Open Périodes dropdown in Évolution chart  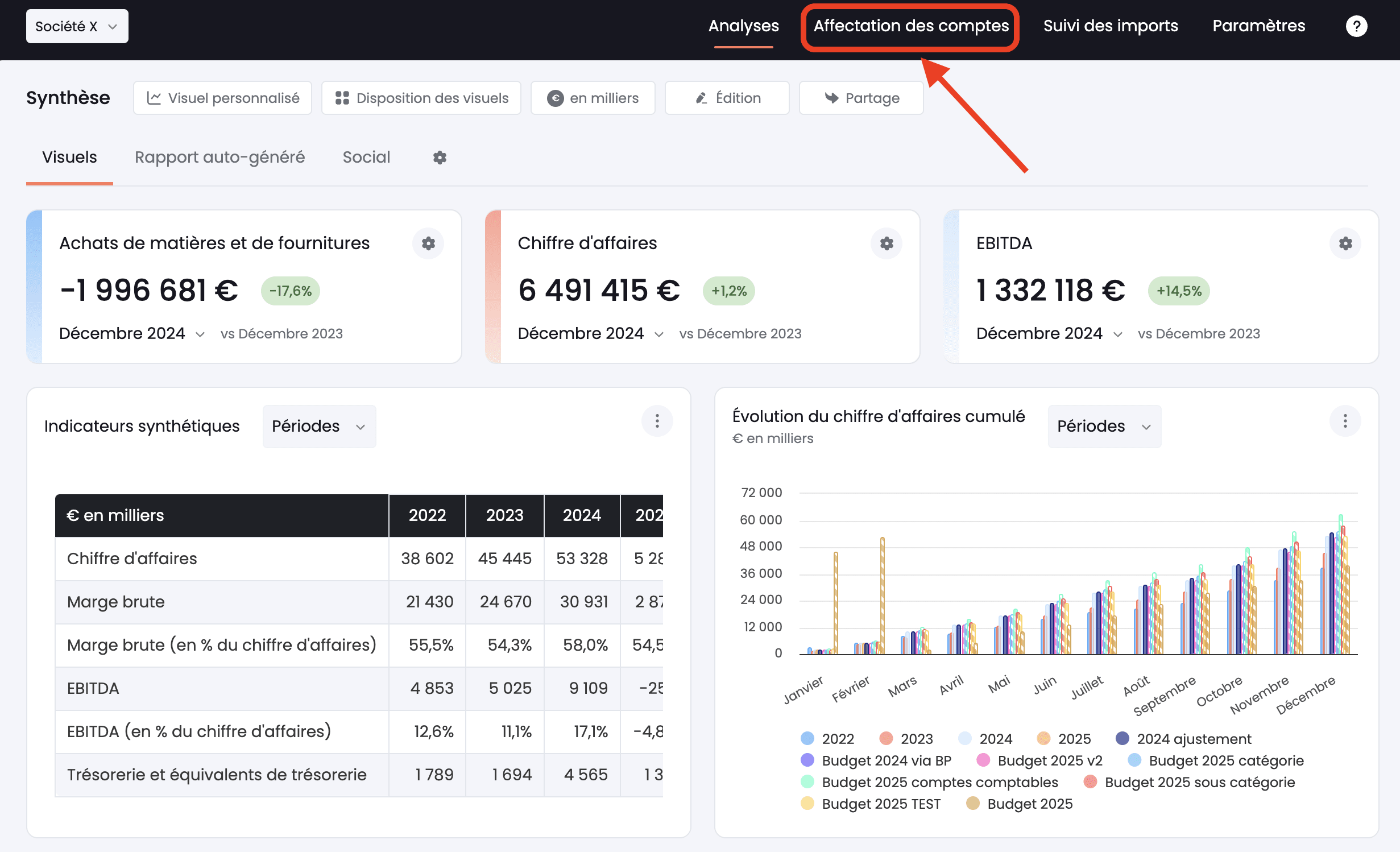(x=1104, y=426)
